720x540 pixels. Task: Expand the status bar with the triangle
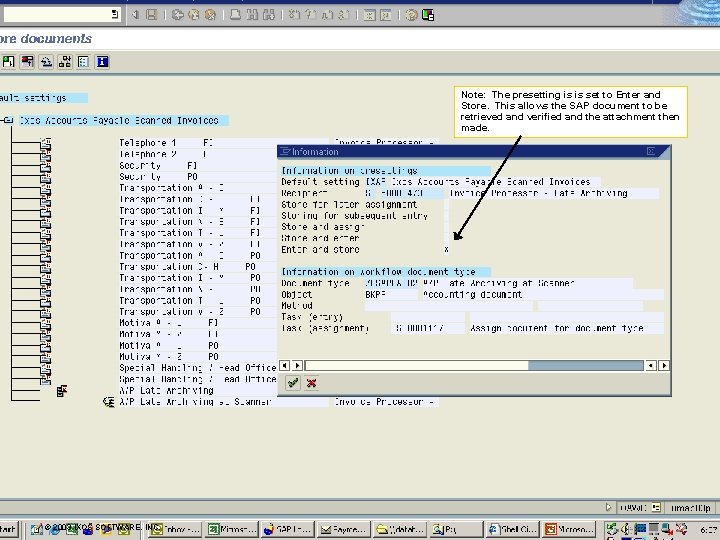click(608, 507)
